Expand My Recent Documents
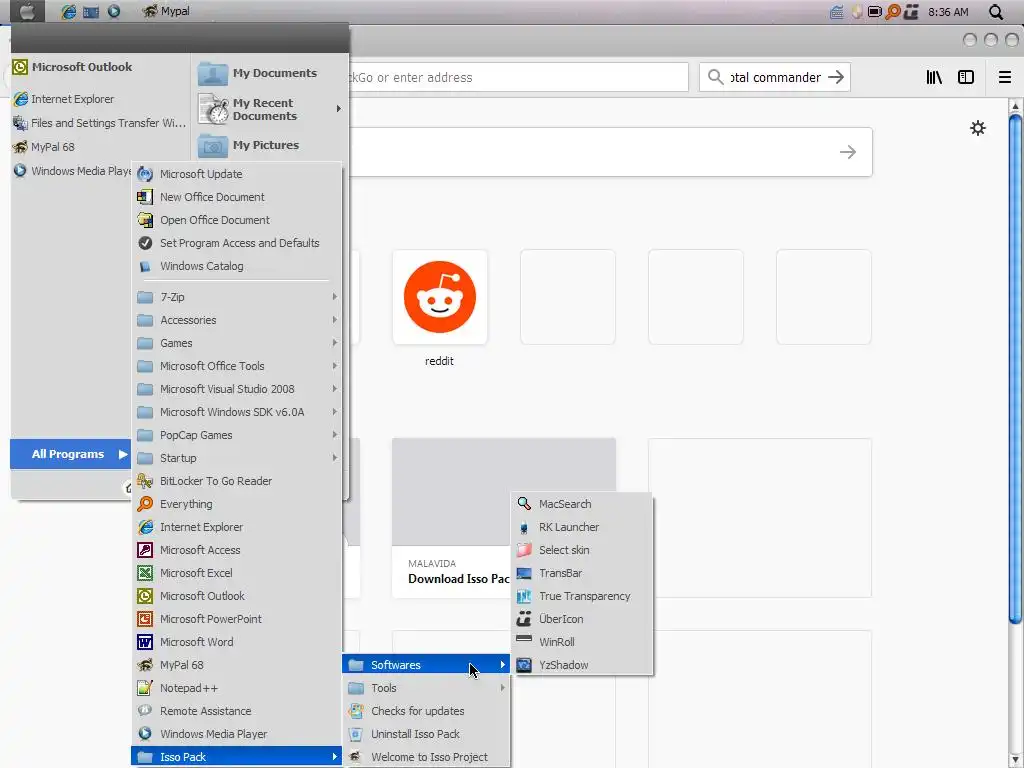Image resolution: width=1024 pixels, height=768 pixels. (270, 109)
